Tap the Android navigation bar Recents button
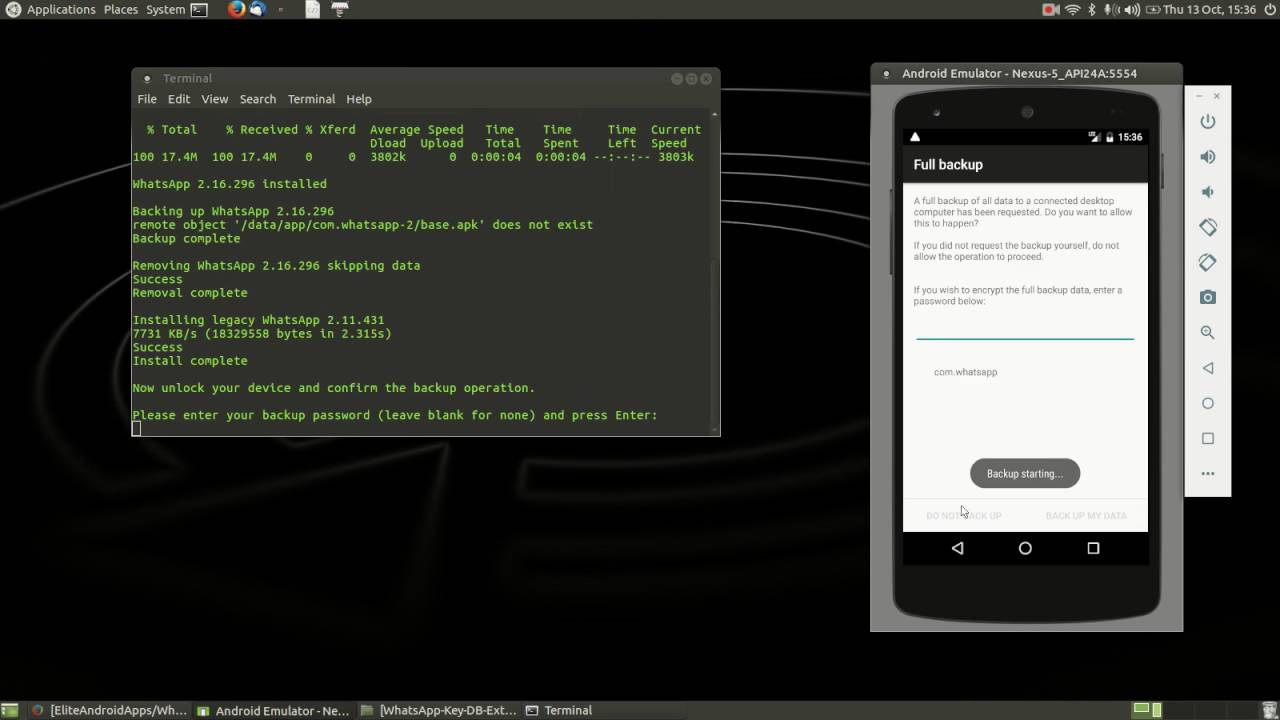The height and width of the screenshot is (720, 1280). (x=1093, y=548)
